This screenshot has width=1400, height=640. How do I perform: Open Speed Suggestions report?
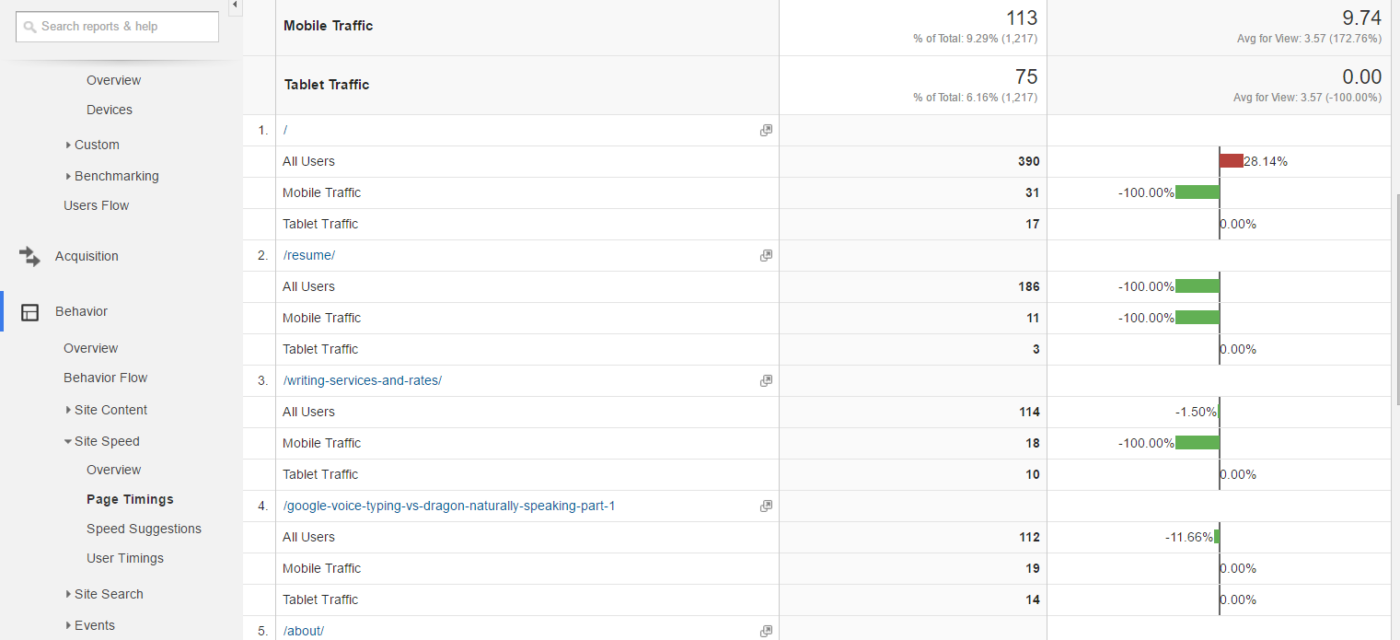point(144,528)
